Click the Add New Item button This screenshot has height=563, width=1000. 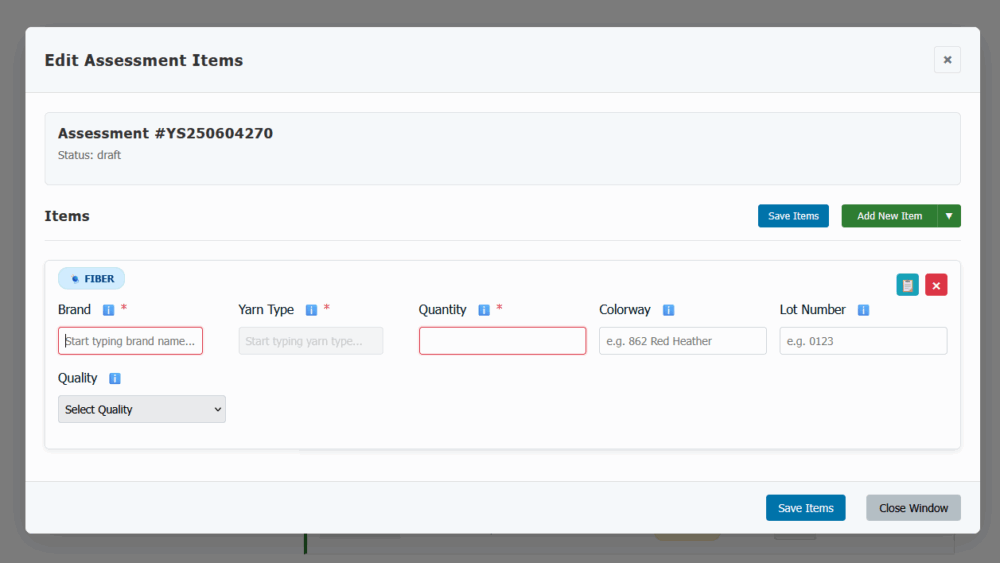889,216
